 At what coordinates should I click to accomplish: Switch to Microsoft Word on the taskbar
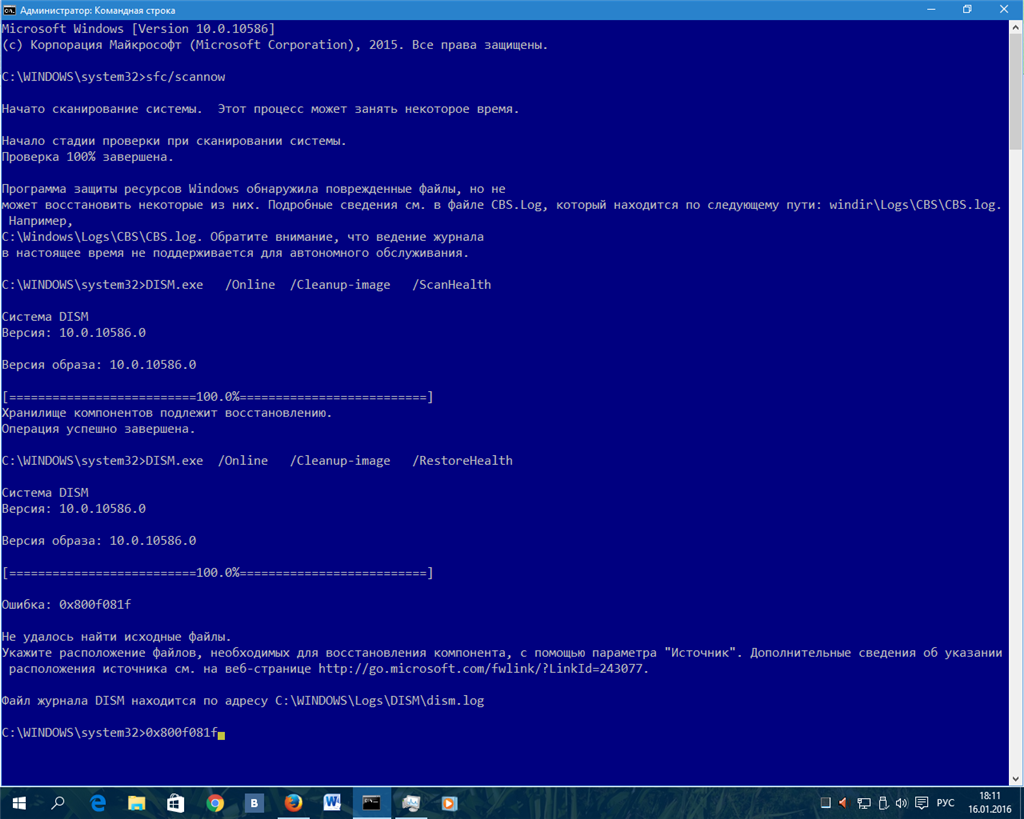coord(332,803)
